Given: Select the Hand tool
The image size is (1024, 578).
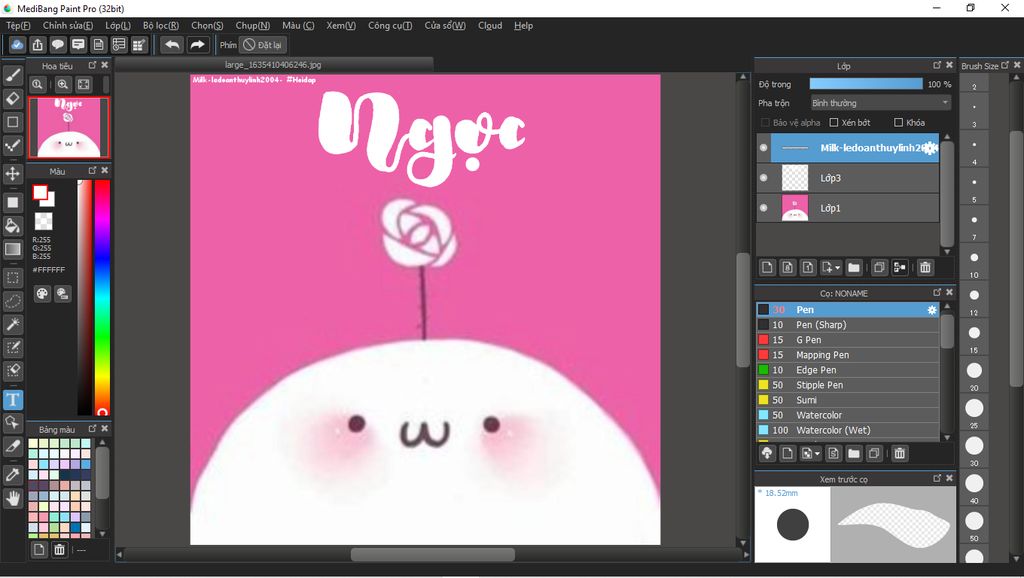Looking at the screenshot, I should pyautogui.click(x=12, y=498).
